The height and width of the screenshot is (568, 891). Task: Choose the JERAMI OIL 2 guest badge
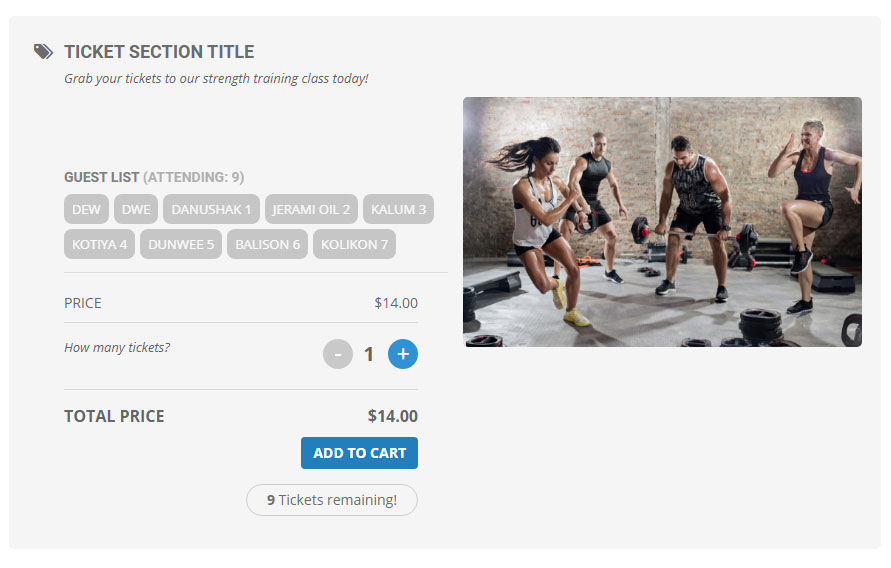[x=311, y=209]
